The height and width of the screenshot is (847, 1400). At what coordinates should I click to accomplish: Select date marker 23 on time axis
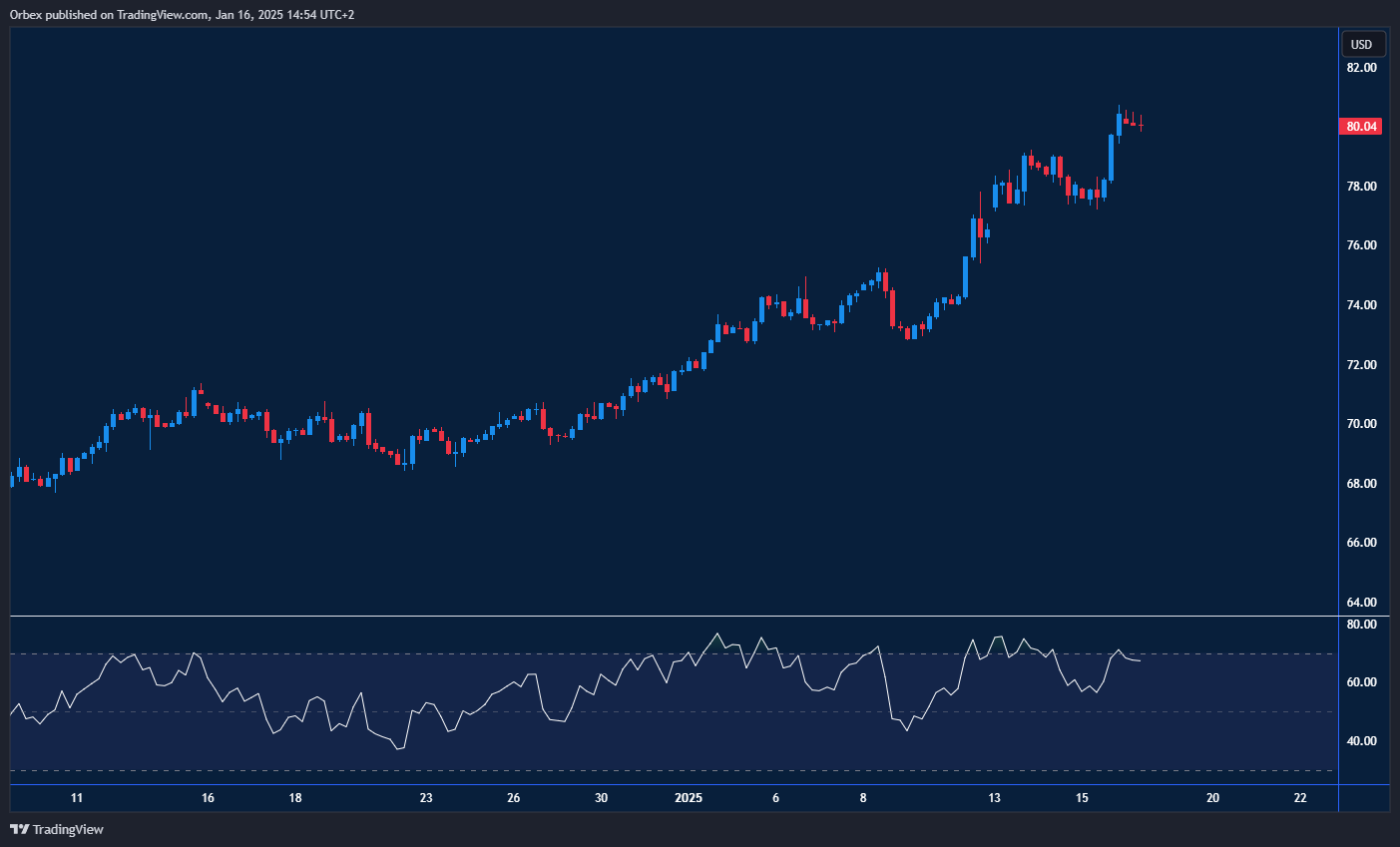click(426, 798)
